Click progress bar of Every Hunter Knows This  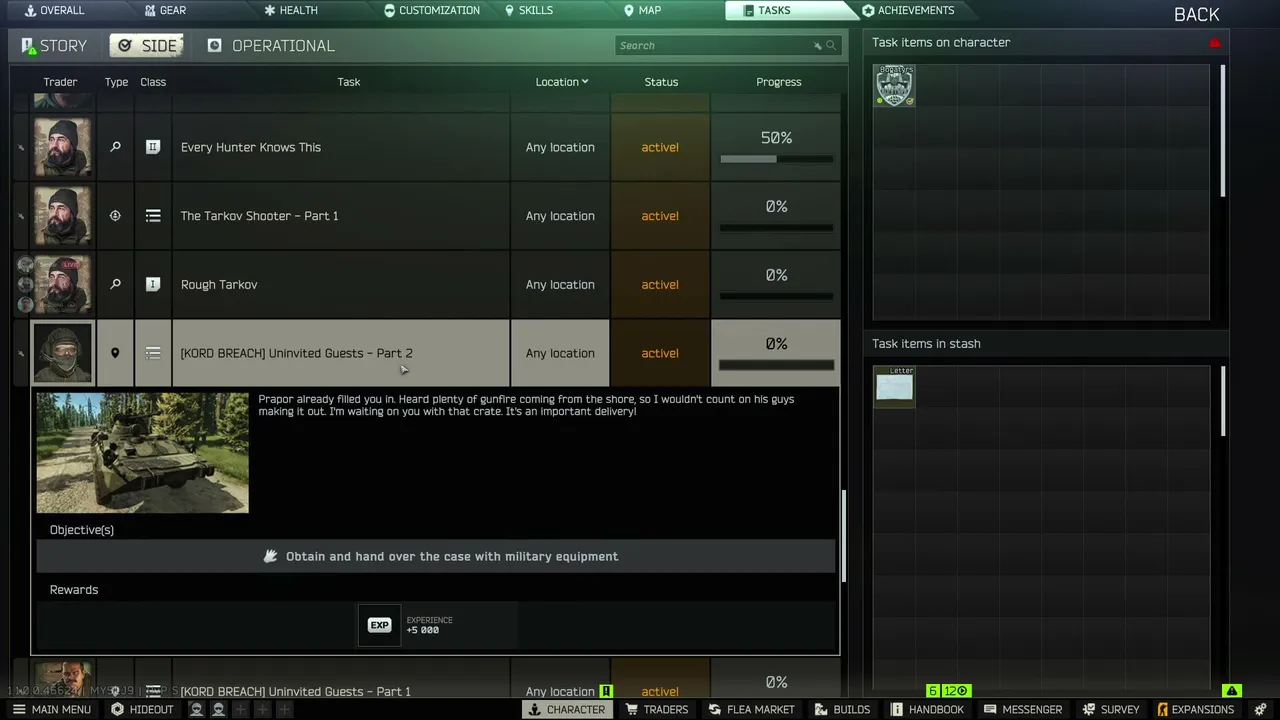(x=776, y=159)
